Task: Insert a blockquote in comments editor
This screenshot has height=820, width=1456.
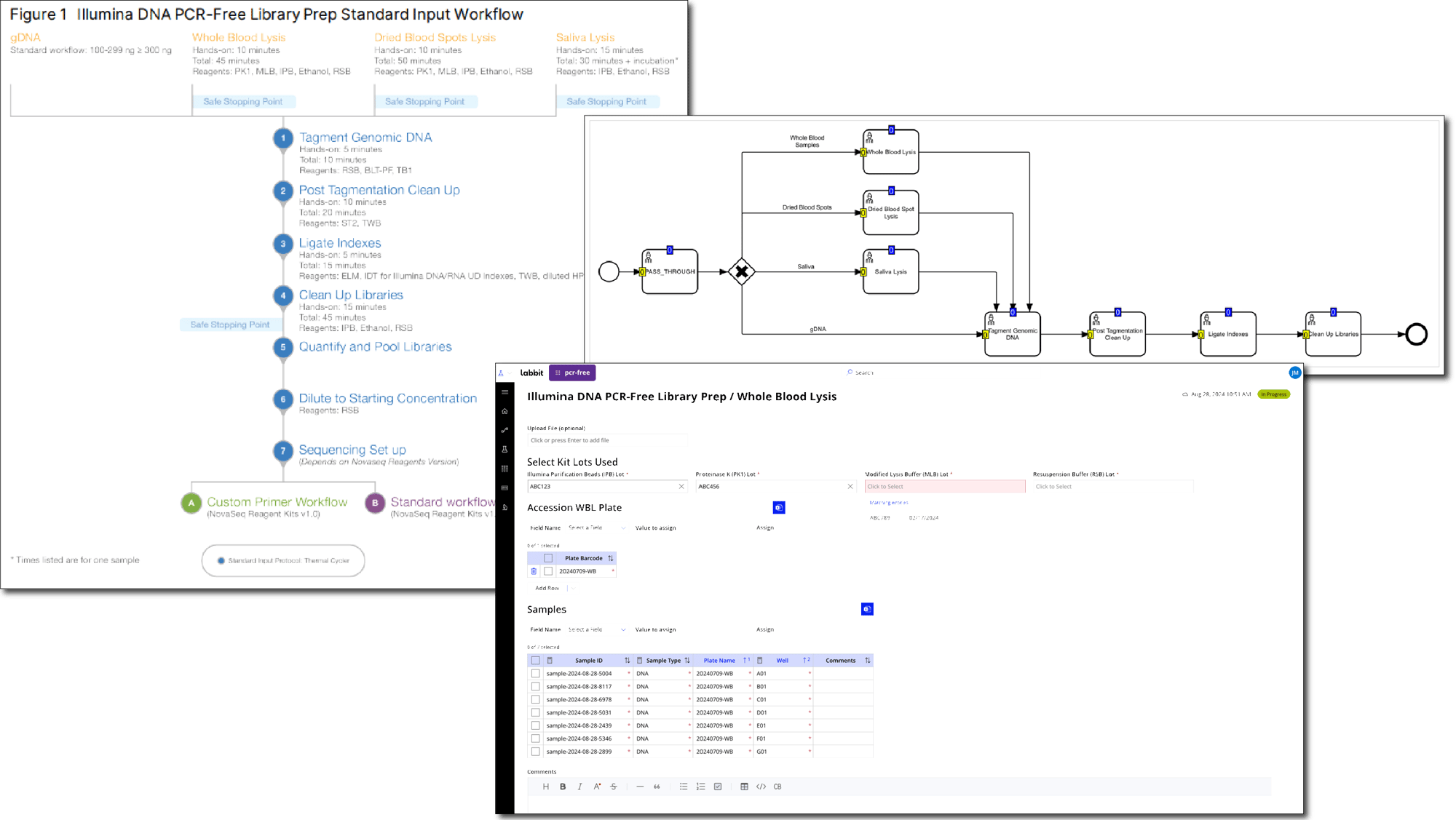Action: tap(657, 787)
